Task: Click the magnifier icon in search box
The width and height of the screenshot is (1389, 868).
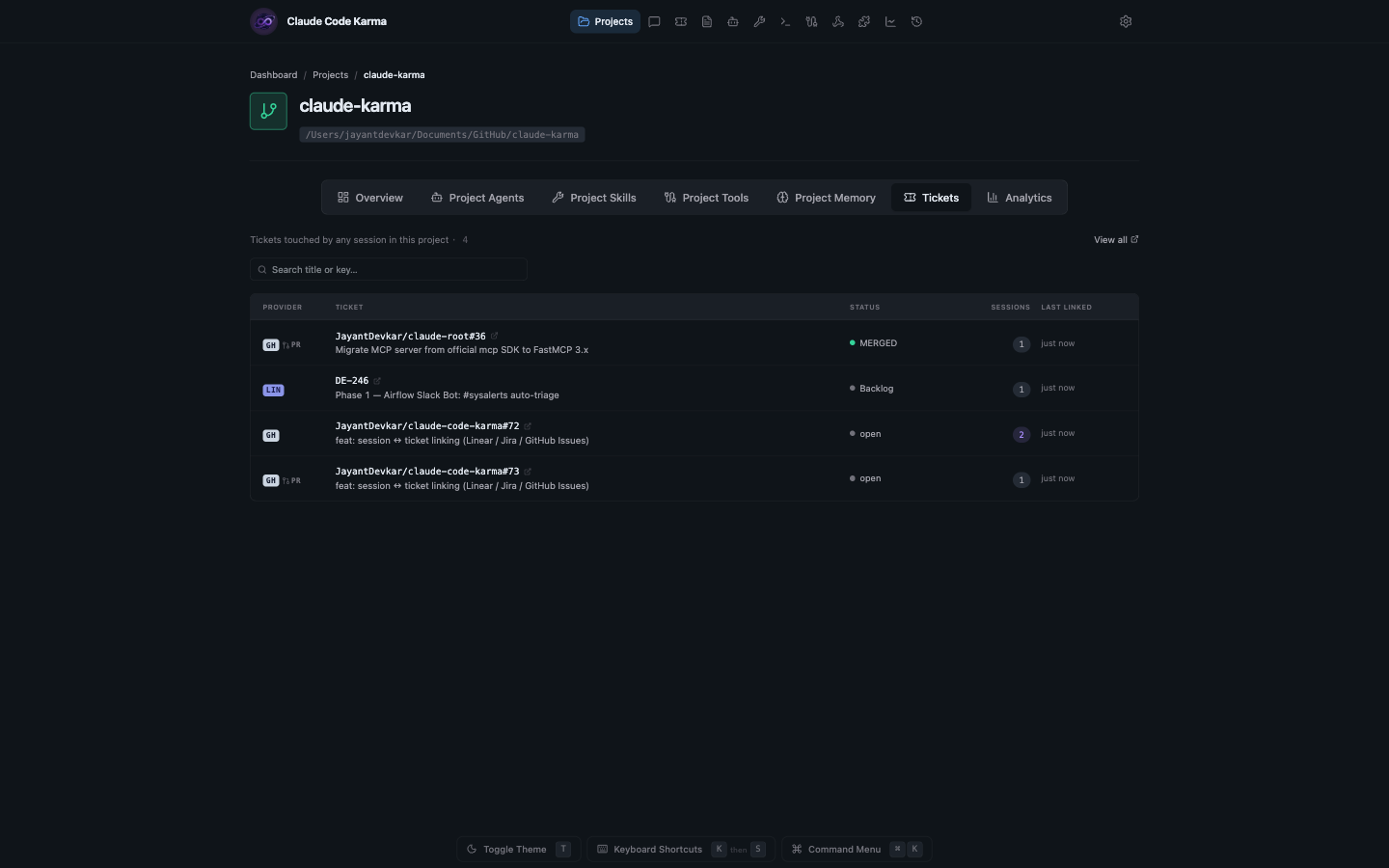Action: click(262, 270)
